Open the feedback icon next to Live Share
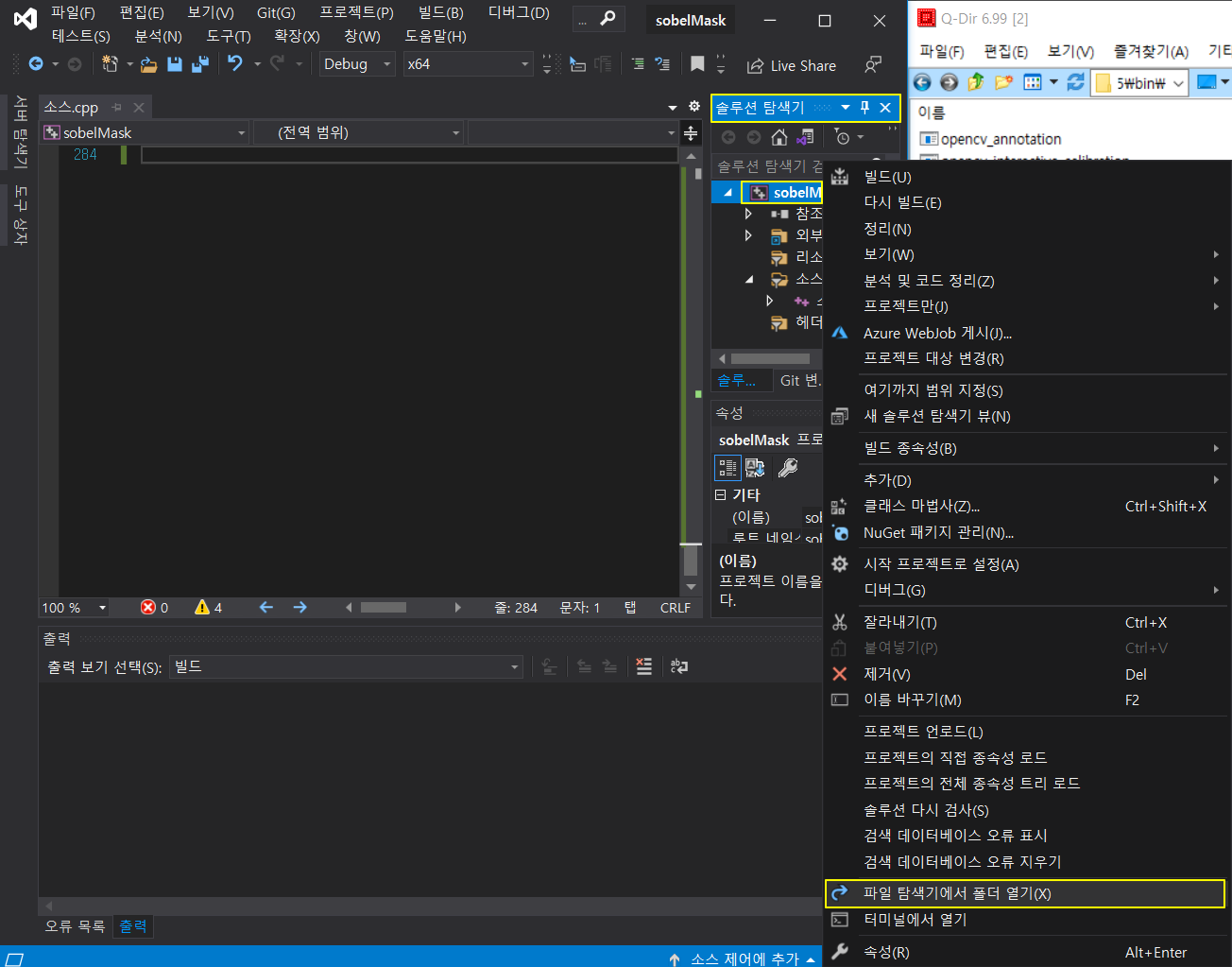The width and height of the screenshot is (1232, 967). tap(873, 64)
